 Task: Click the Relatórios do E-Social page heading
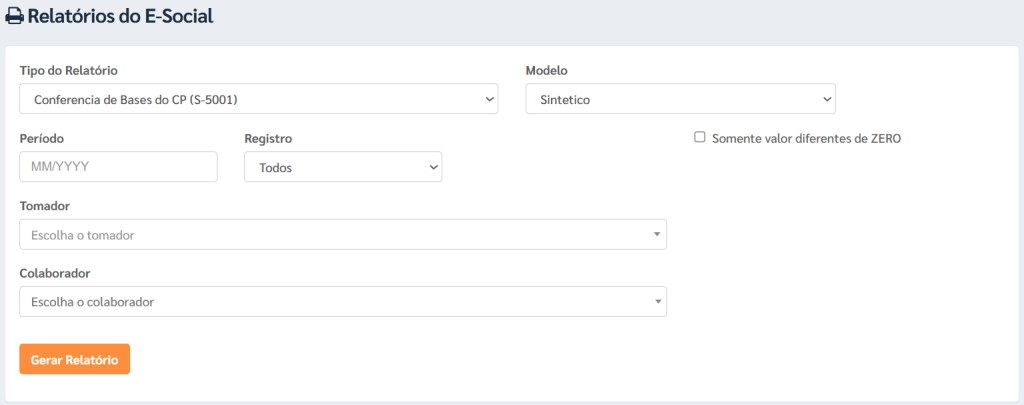[x=121, y=16]
